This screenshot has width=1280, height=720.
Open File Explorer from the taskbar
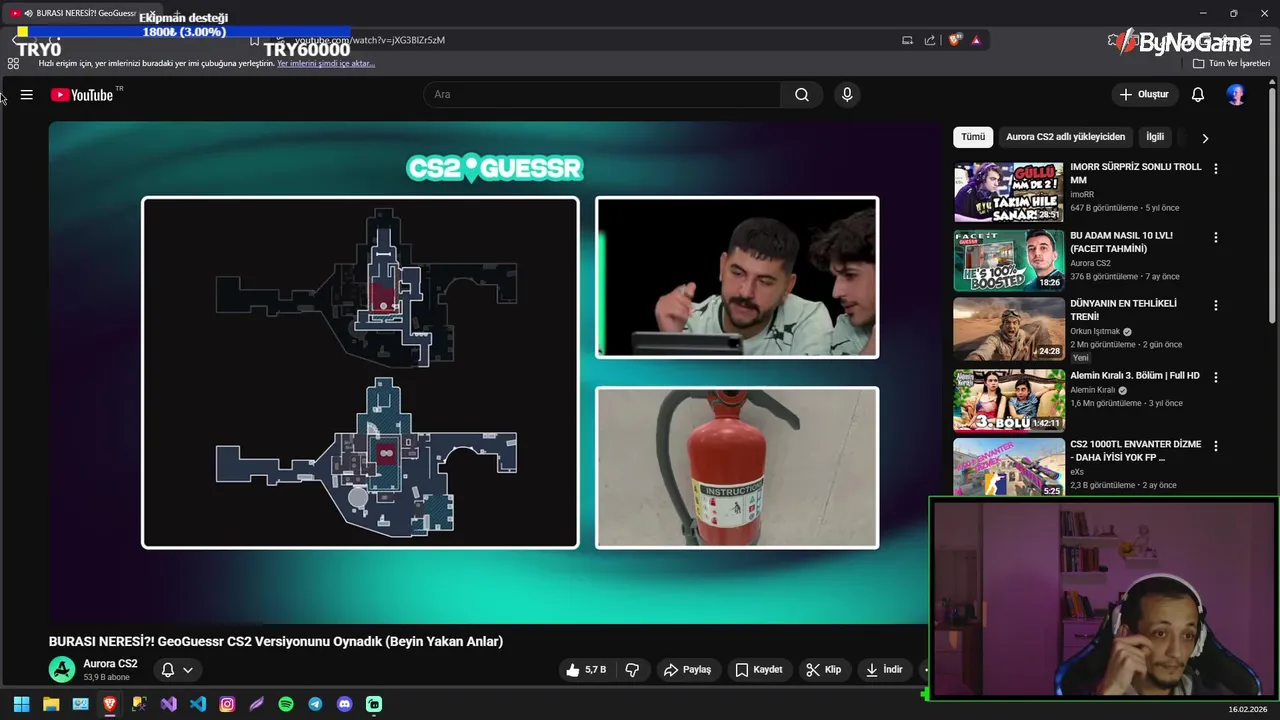point(51,704)
